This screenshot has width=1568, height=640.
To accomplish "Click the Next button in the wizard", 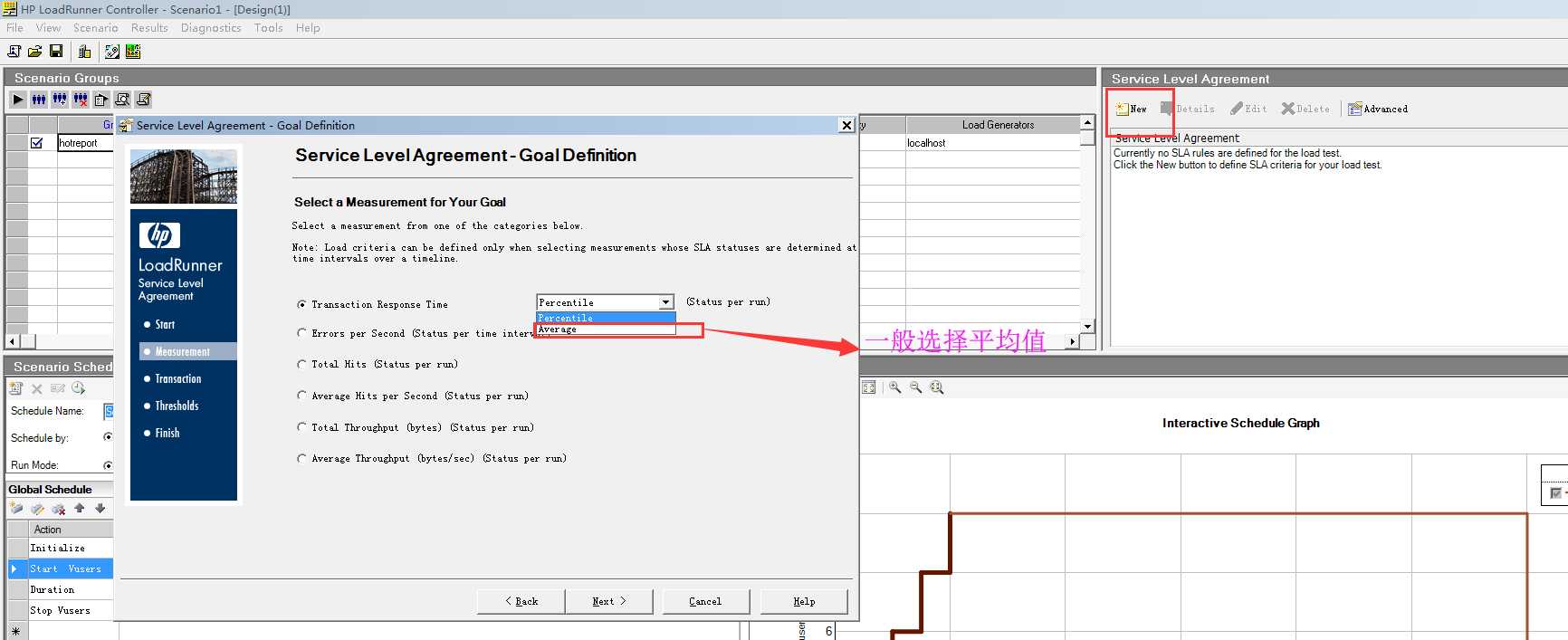I will (609, 601).
